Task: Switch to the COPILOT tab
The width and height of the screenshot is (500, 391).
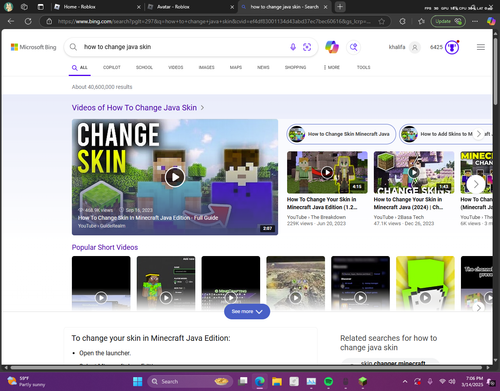Action: 112,67
